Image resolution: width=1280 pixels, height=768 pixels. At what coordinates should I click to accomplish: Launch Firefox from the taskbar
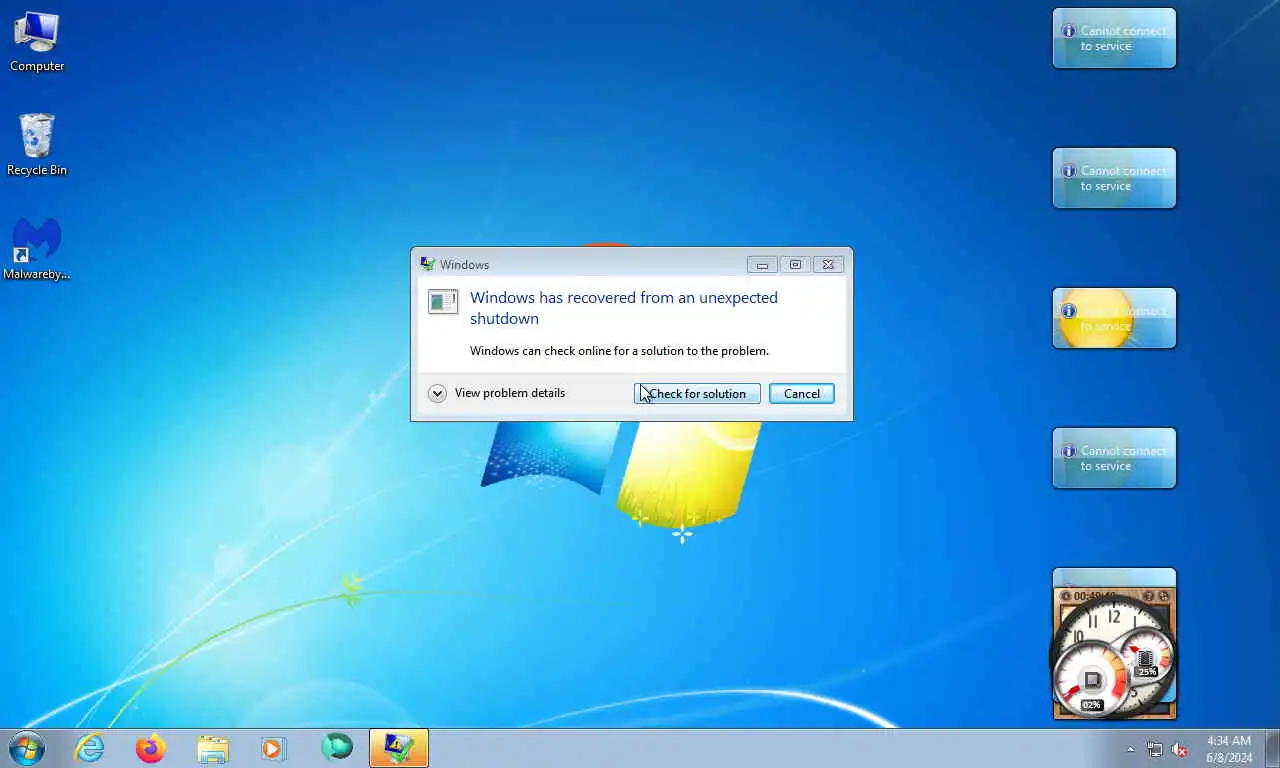[151, 748]
